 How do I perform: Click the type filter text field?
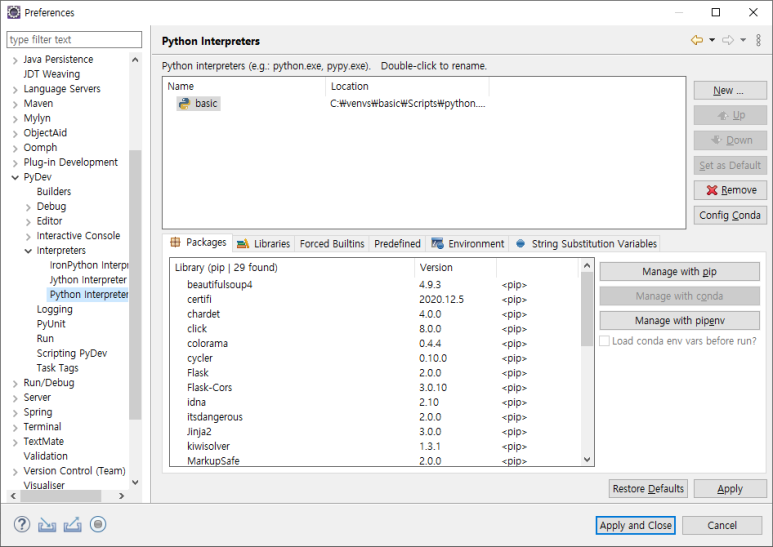pyautogui.click(x=74, y=39)
